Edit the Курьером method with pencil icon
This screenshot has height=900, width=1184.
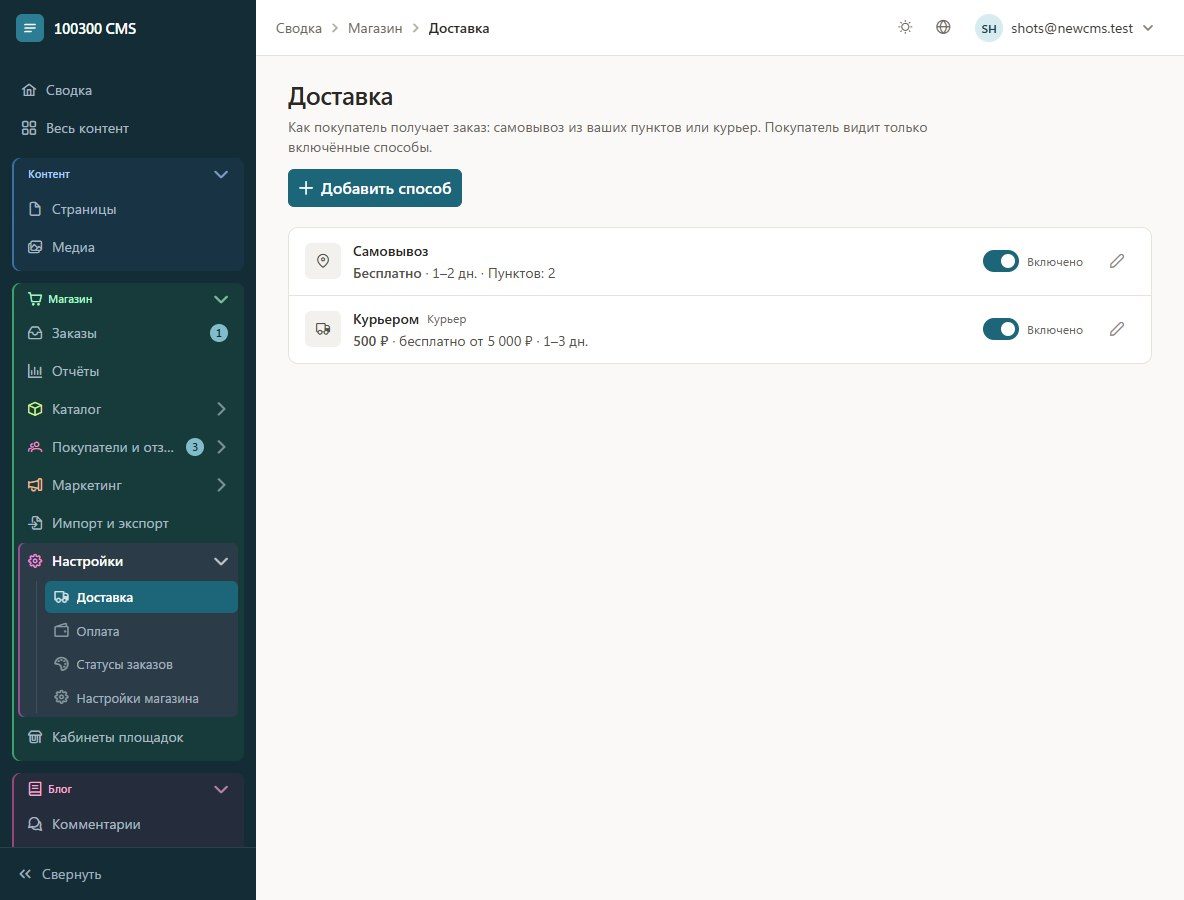point(1117,329)
